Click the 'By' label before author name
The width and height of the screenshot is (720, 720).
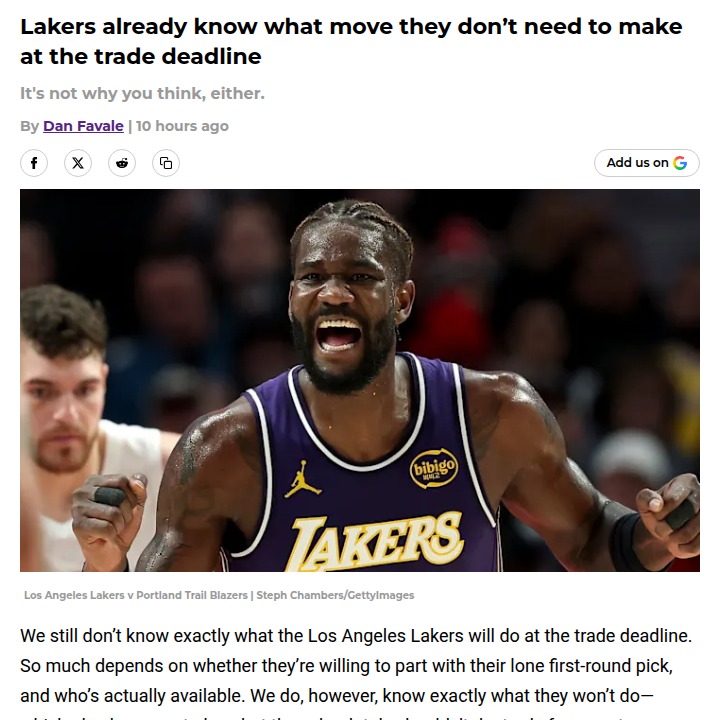(x=29, y=126)
